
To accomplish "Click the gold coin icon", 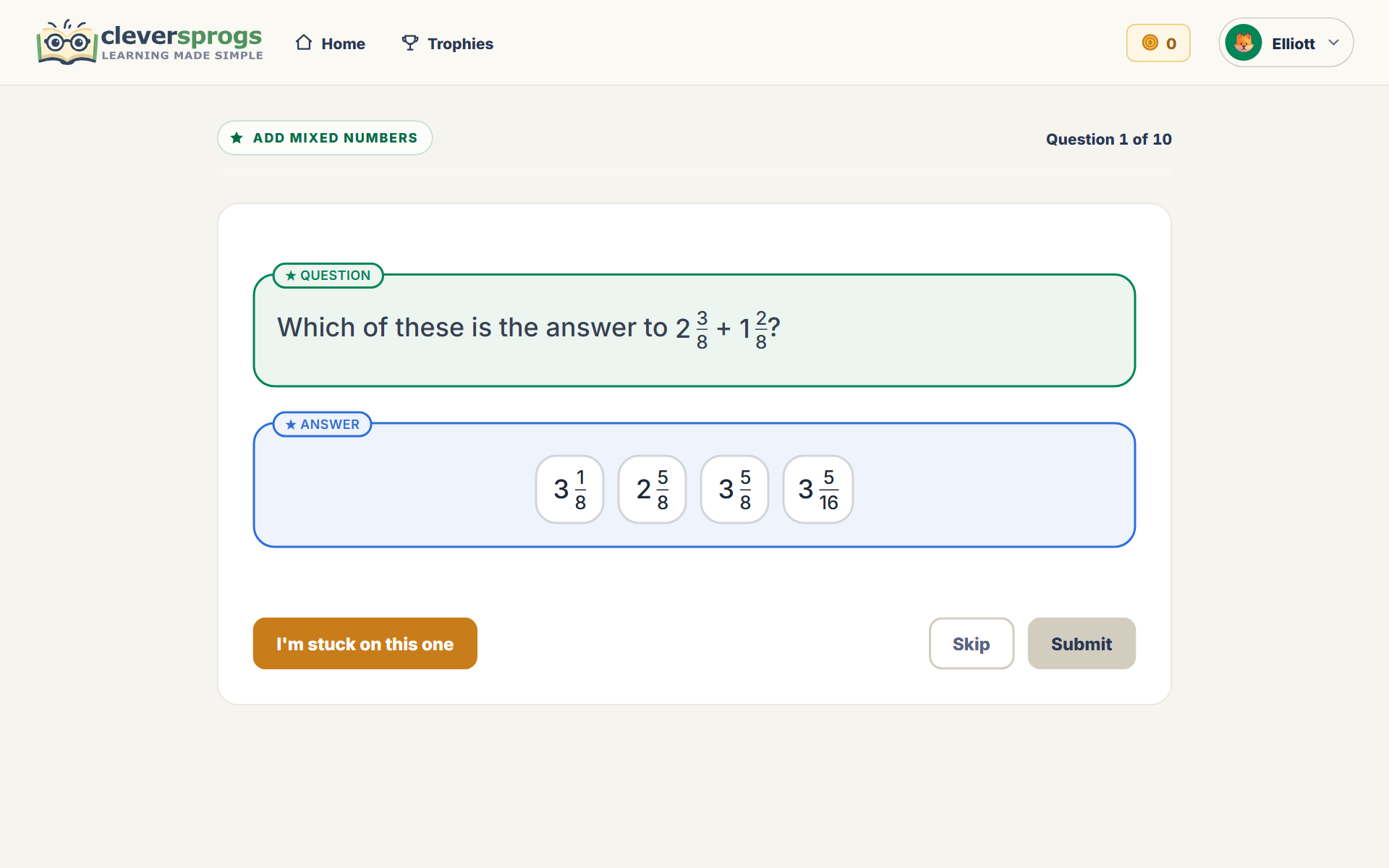I will [1150, 43].
